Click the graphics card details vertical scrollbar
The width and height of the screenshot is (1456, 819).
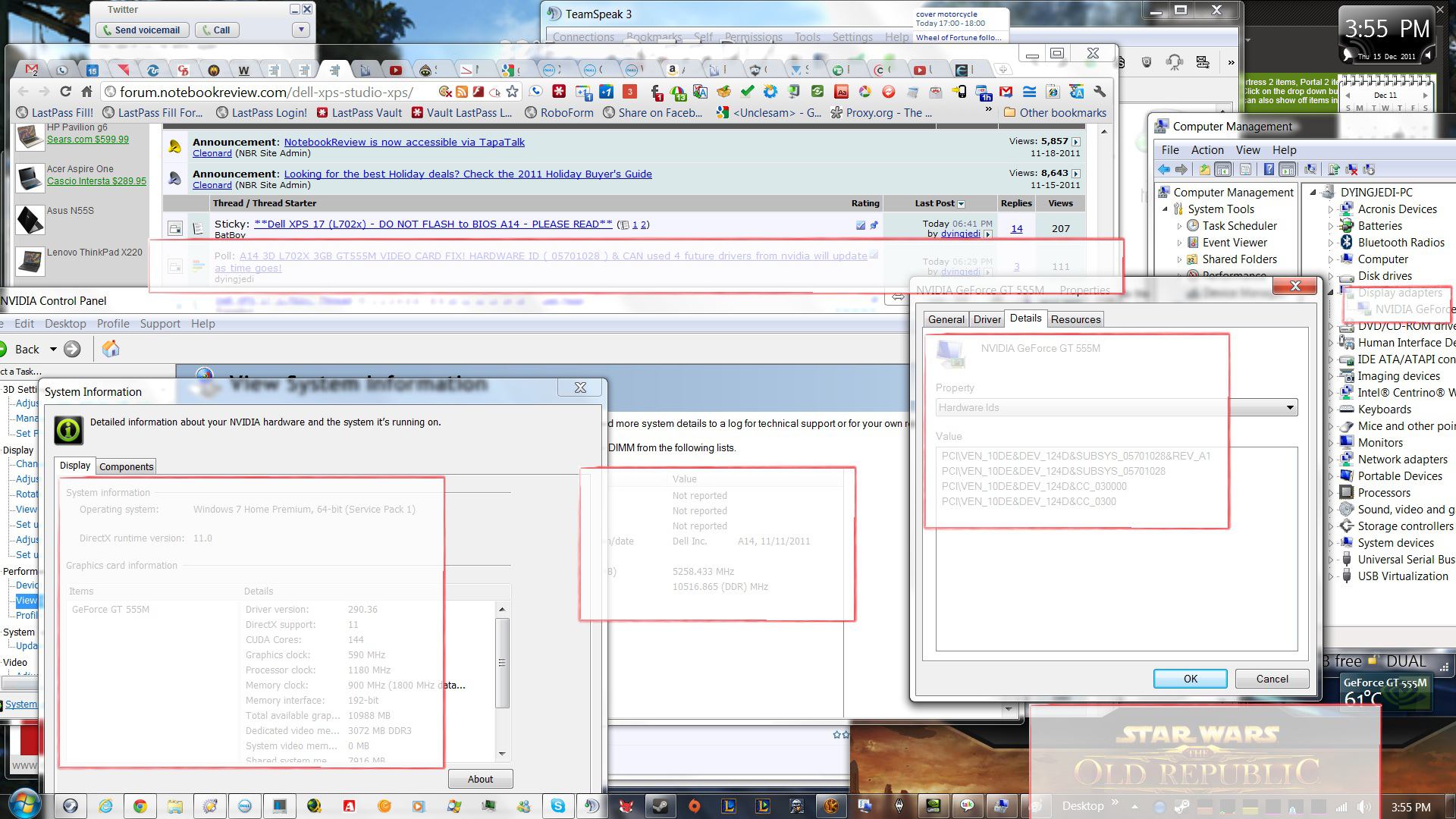pyautogui.click(x=501, y=664)
